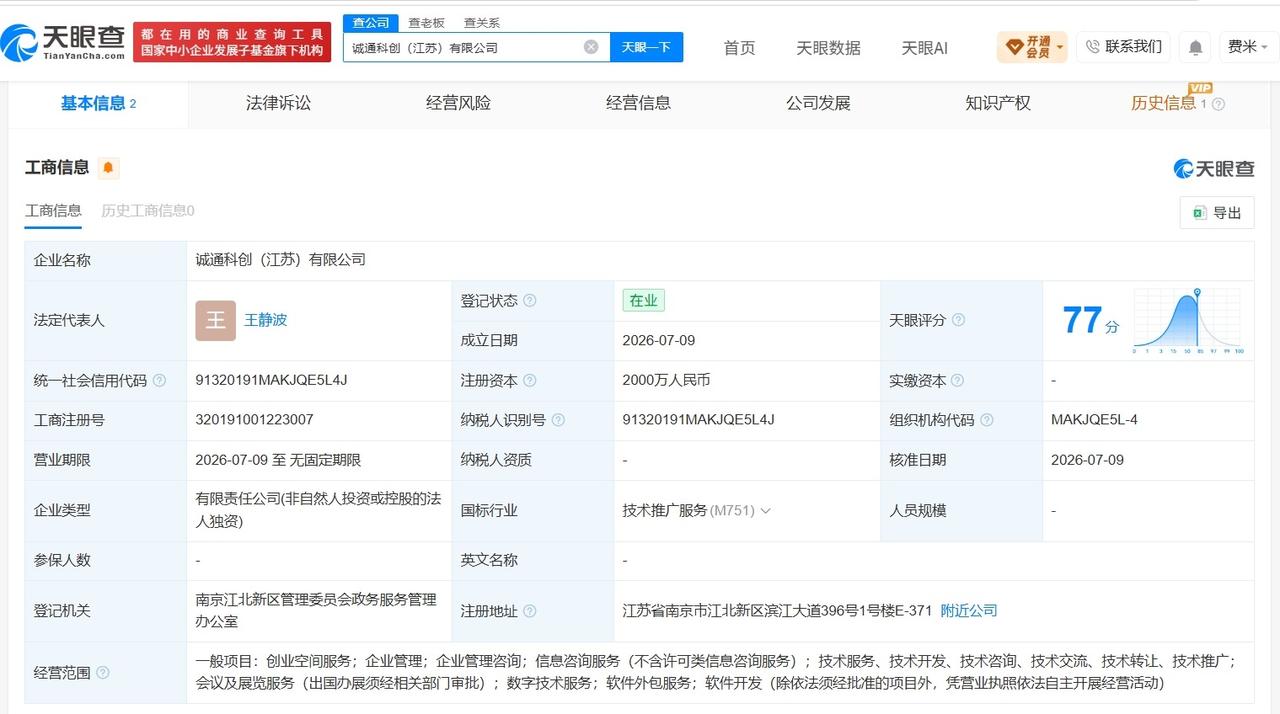Screen dimensions: 1280x714
Task: Expand the 技术推广服务 industry dropdown
Action: [766, 511]
